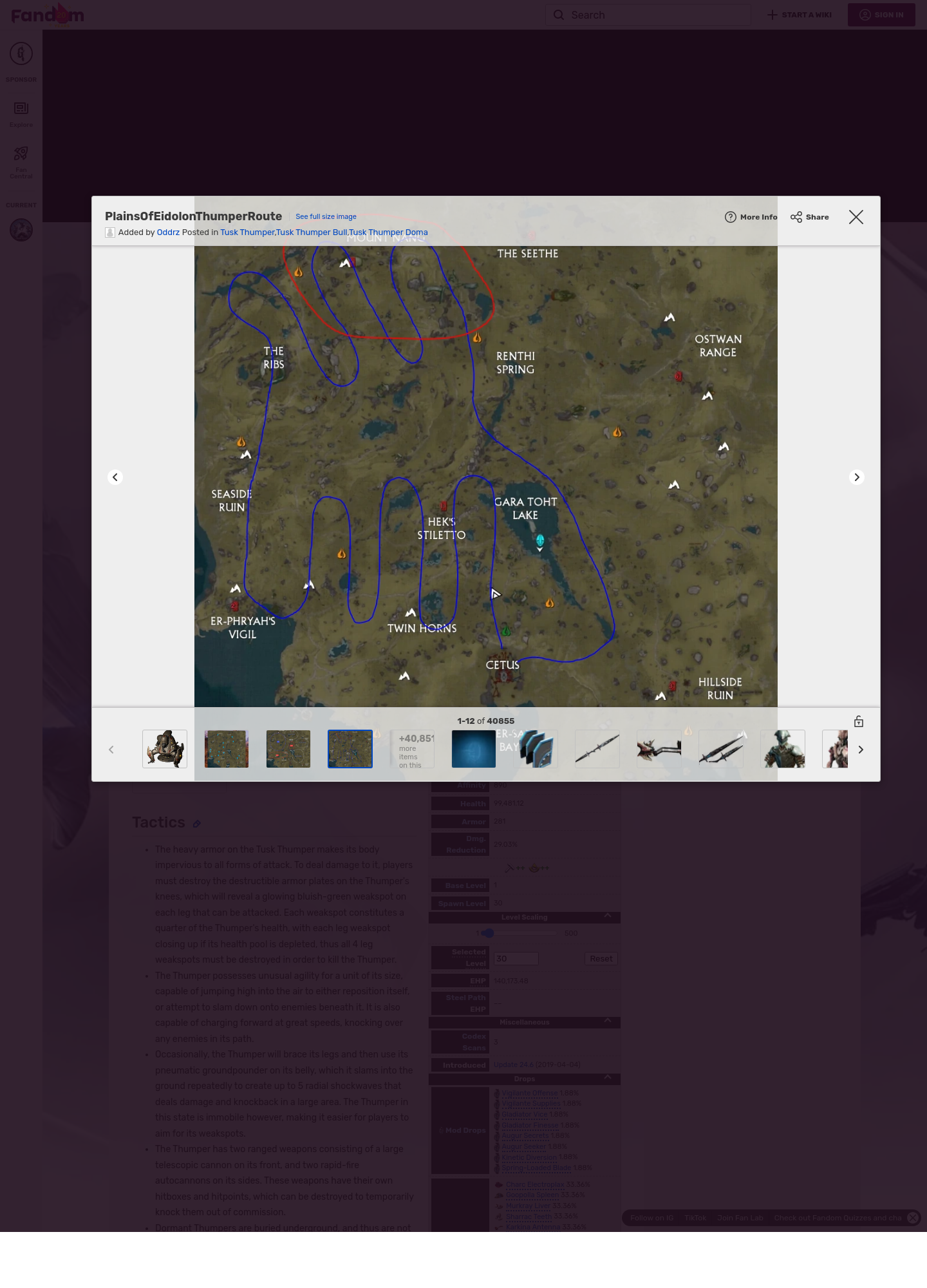Click the '1-12 of 40855' counter text
Viewport: 927px width, 1288px height.
click(x=486, y=721)
